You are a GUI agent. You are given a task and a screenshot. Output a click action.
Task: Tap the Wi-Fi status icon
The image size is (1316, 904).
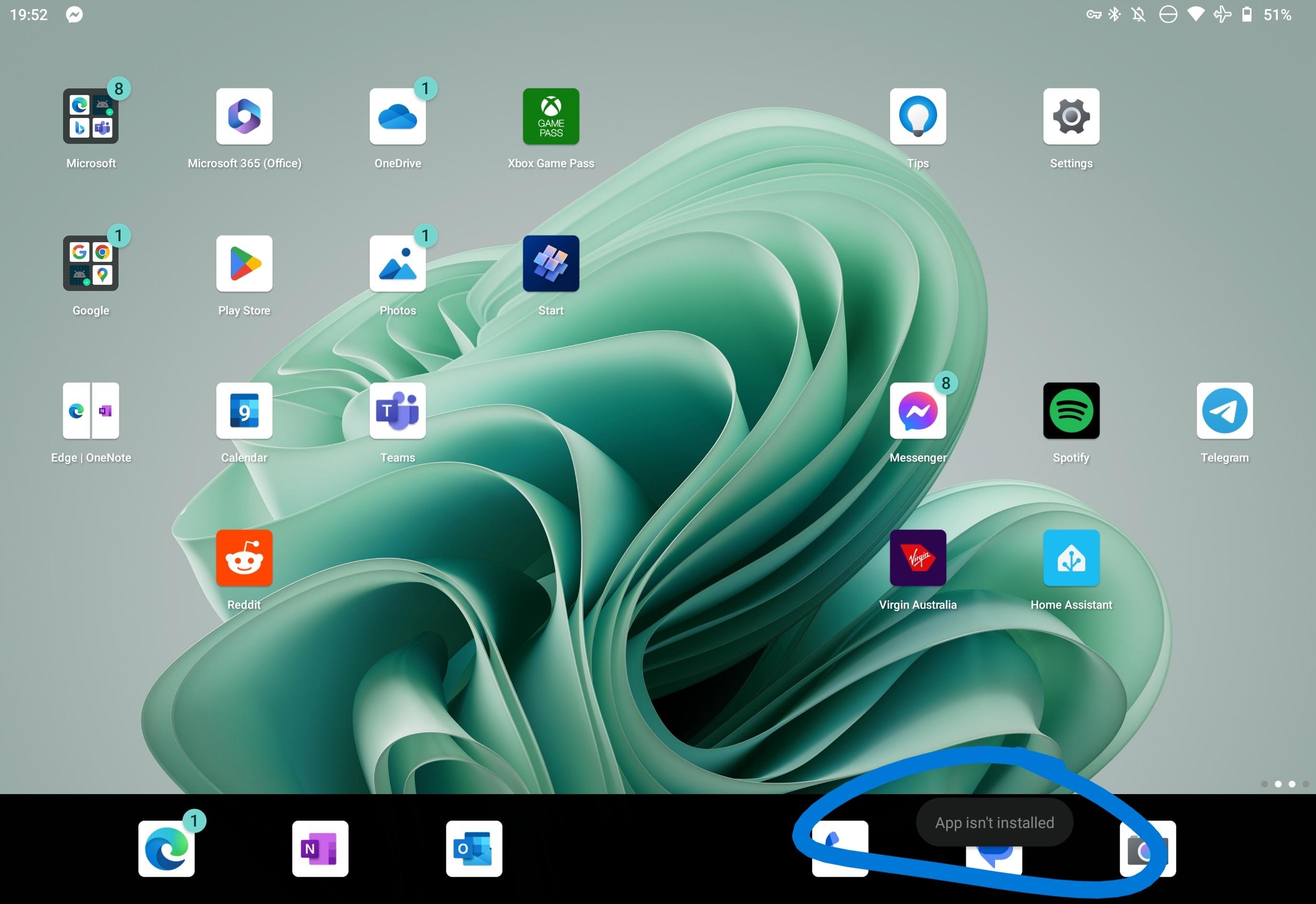tap(1195, 15)
